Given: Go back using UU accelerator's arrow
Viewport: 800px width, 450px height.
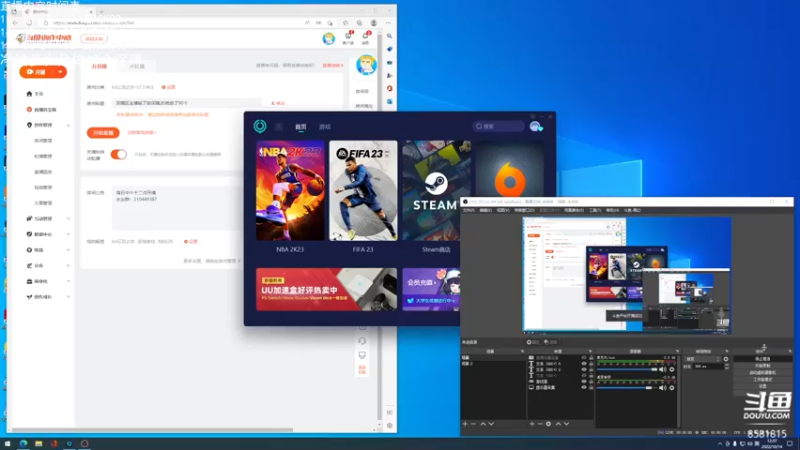Looking at the screenshot, I should [279, 127].
